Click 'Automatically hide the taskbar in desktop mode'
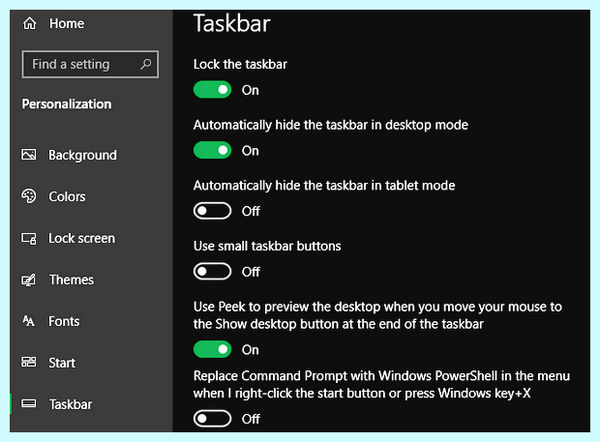Viewport: 600px width, 442px height. [x=331, y=125]
